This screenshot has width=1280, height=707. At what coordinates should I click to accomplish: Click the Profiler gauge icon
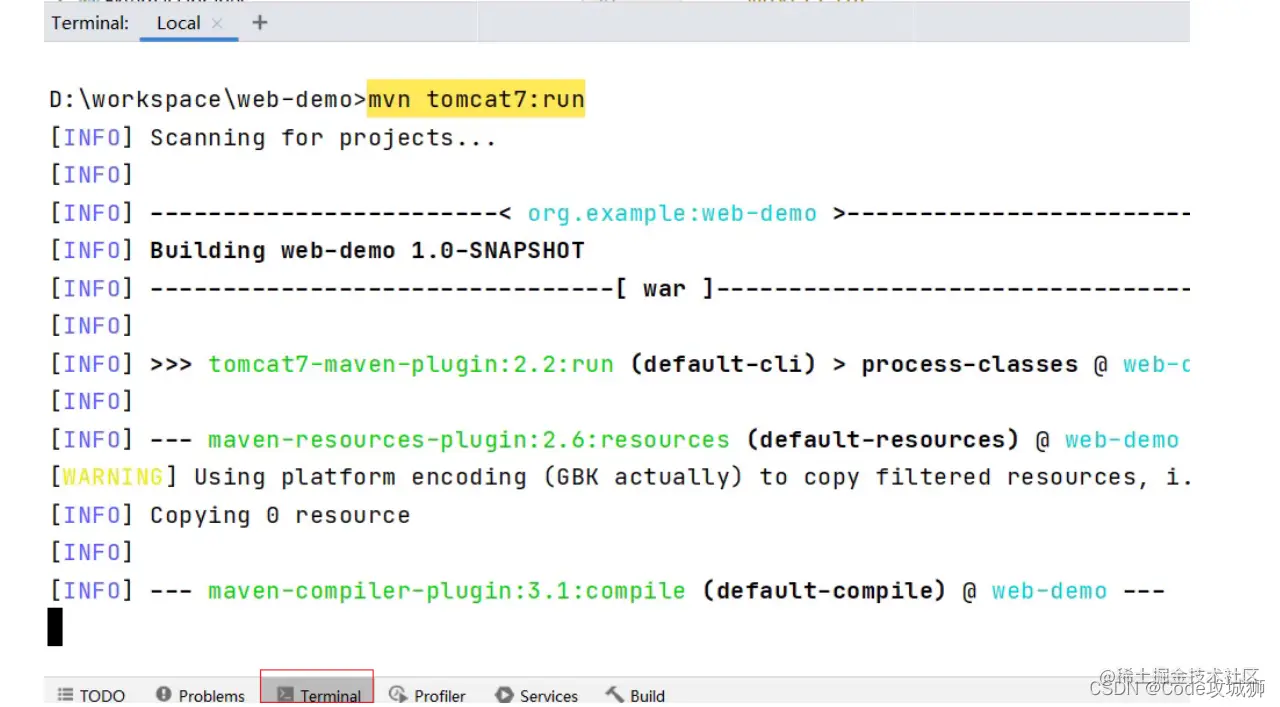coord(398,695)
